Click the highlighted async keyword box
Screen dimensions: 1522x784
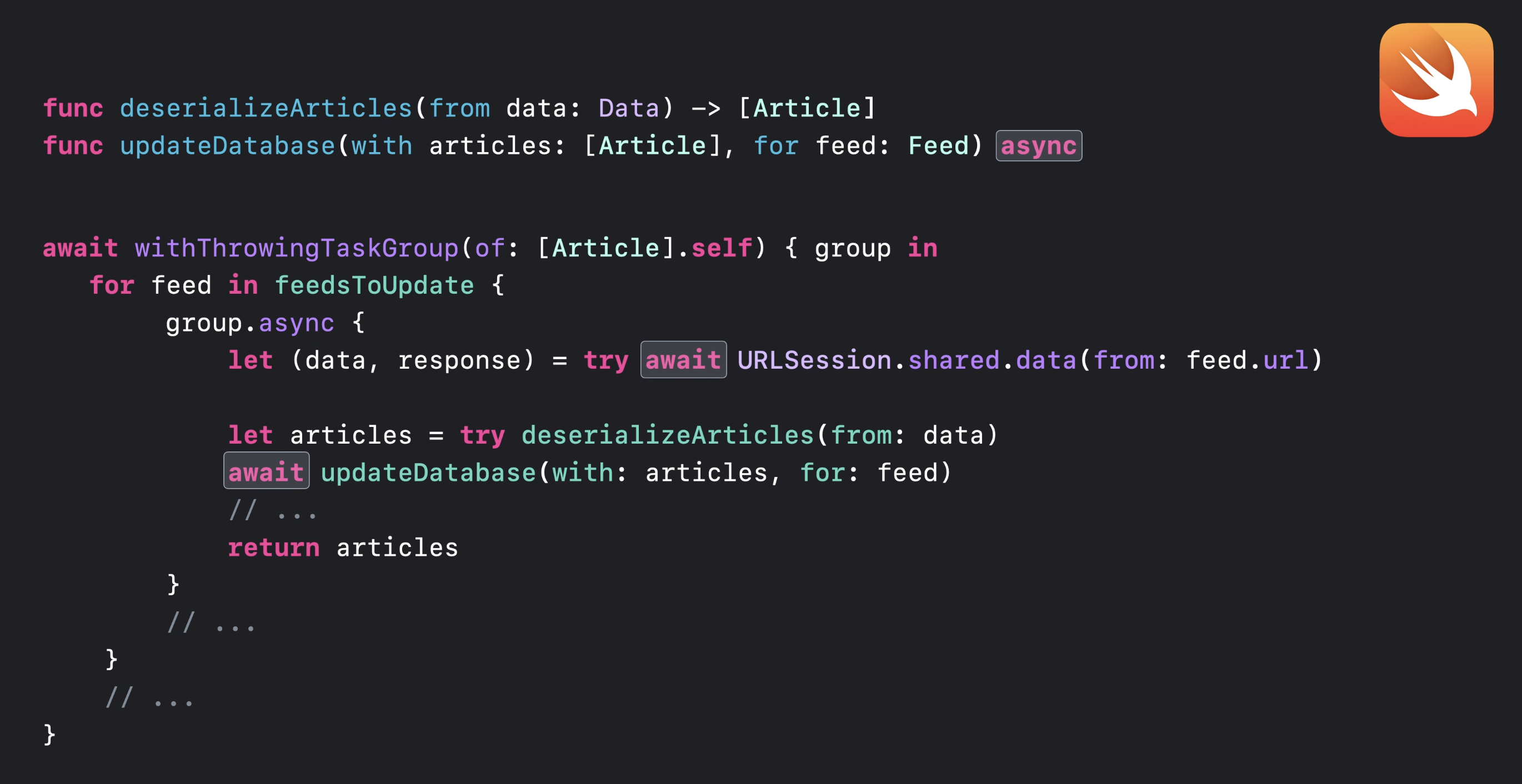pyautogui.click(x=1038, y=146)
